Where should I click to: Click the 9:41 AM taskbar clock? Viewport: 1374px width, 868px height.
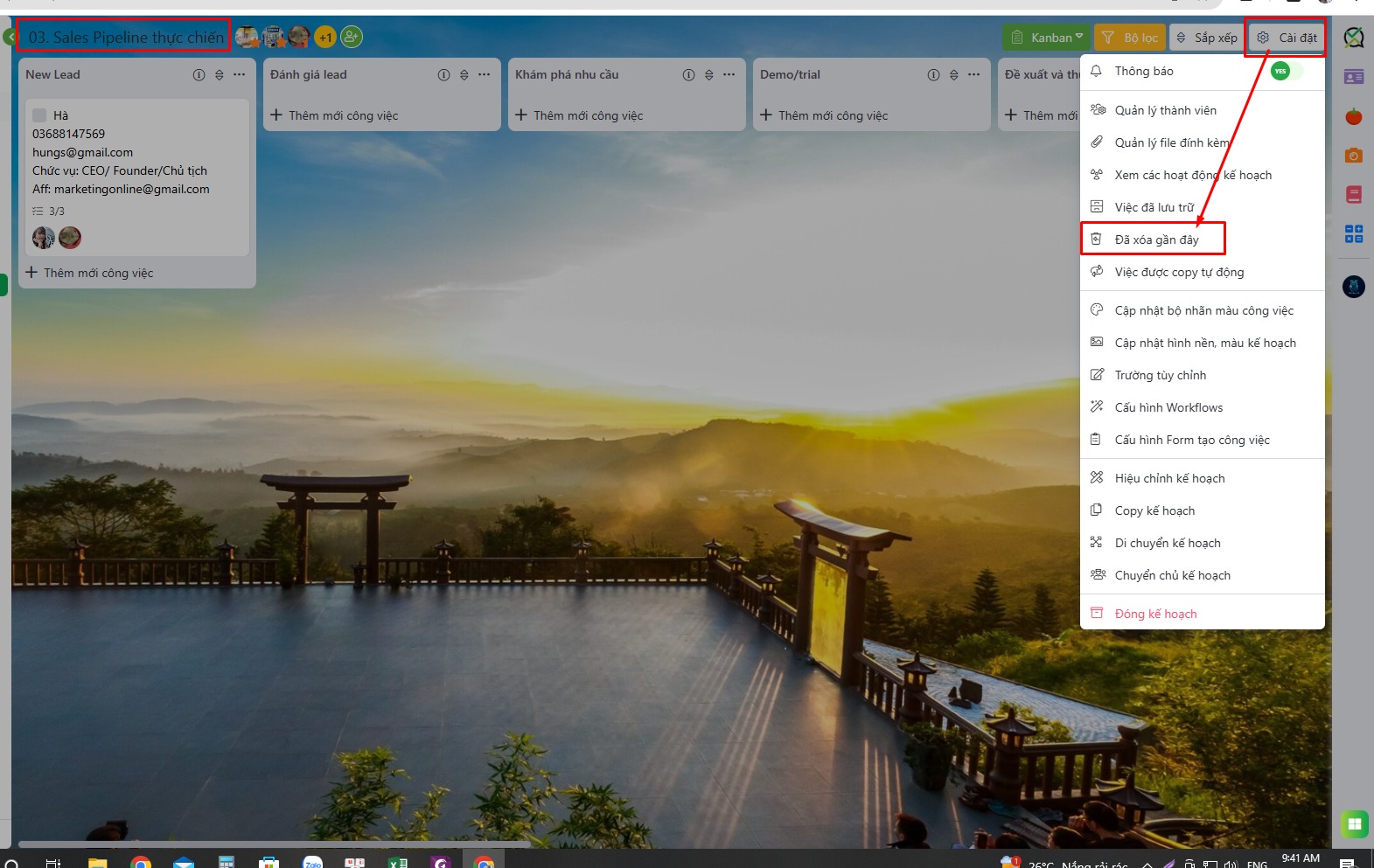point(1301,859)
